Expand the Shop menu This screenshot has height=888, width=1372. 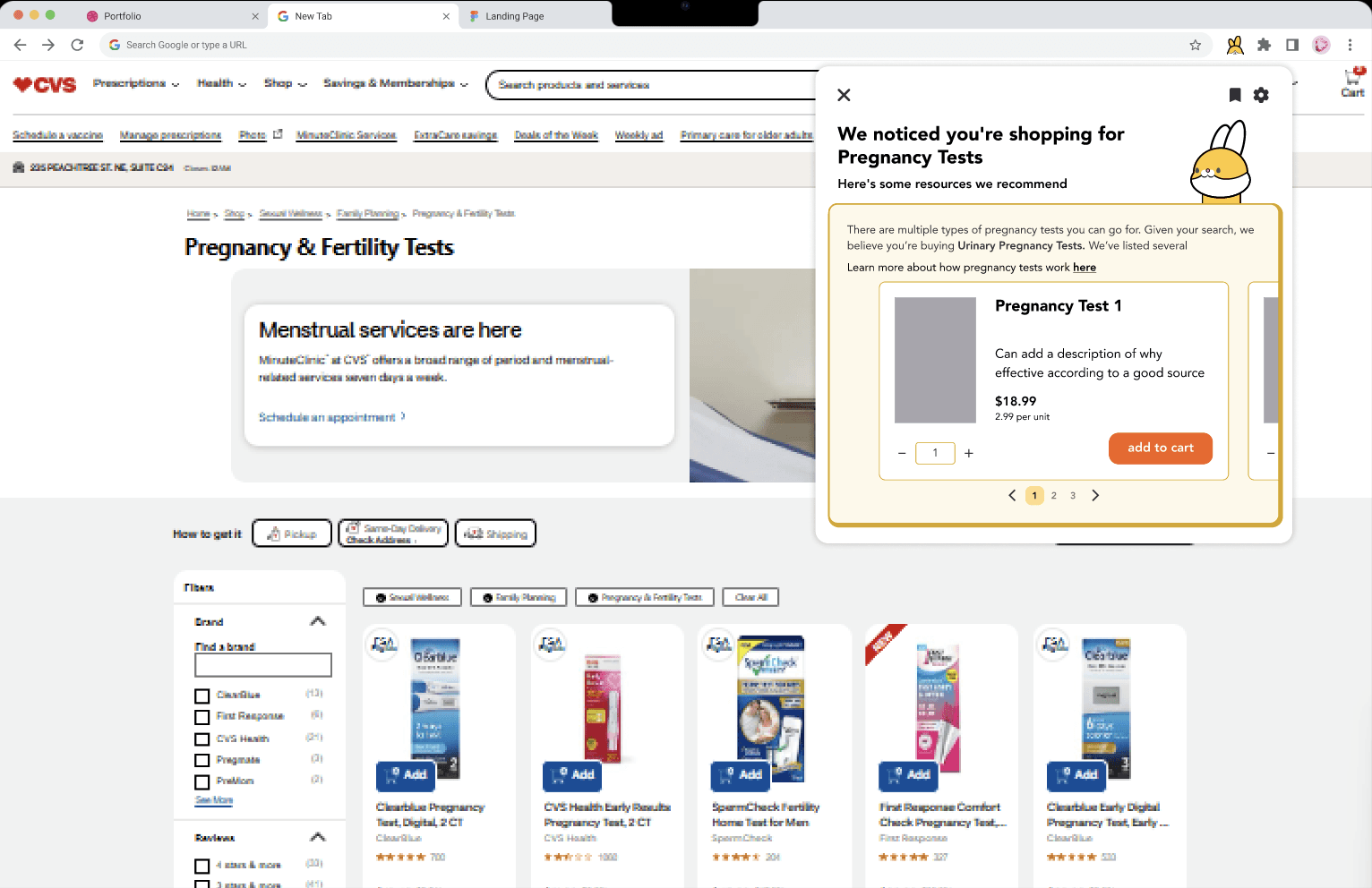(x=286, y=83)
